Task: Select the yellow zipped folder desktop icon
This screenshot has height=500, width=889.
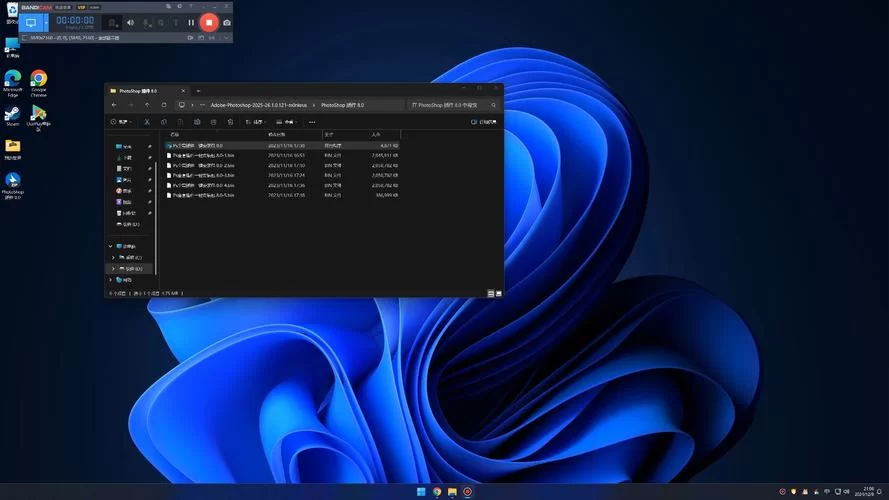Action: click(x=12, y=150)
